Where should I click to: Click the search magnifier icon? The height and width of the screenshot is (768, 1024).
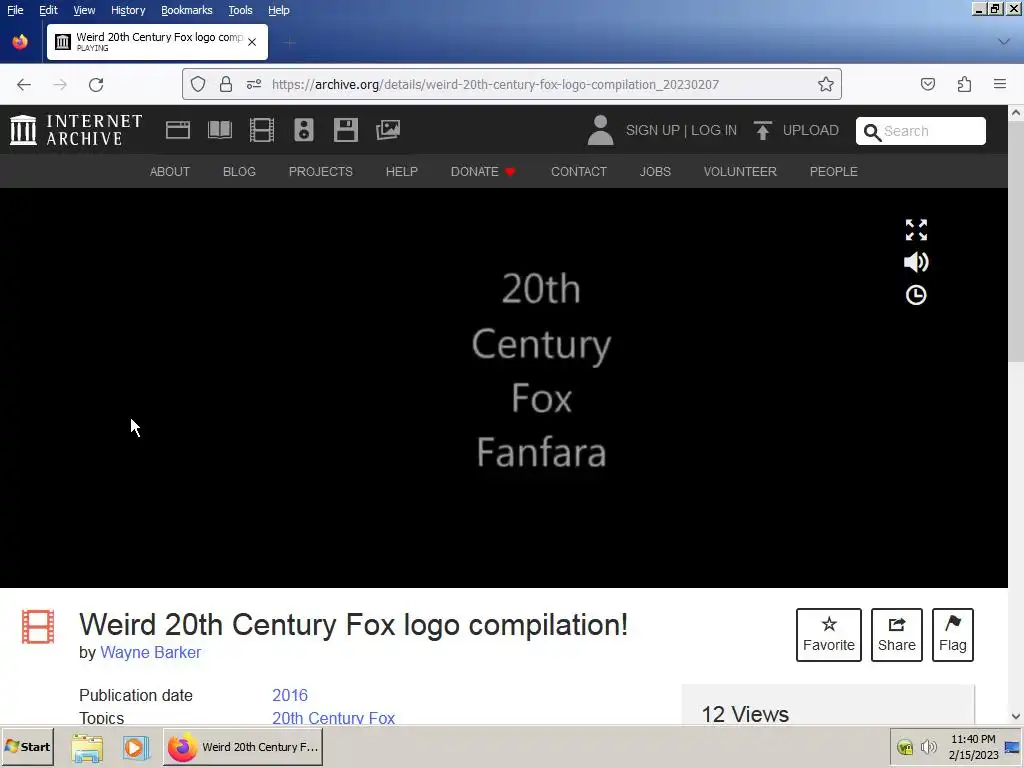point(872,133)
